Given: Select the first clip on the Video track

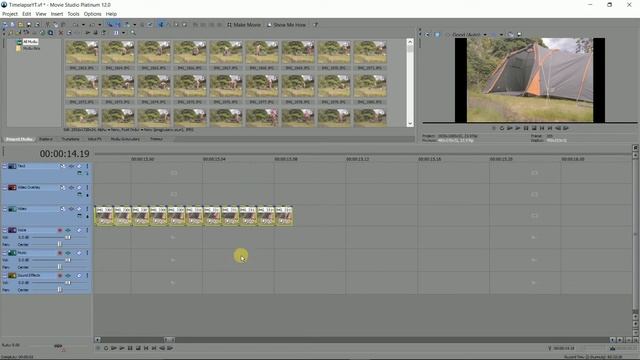Looking at the screenshot, I should [x=104, y=216].
